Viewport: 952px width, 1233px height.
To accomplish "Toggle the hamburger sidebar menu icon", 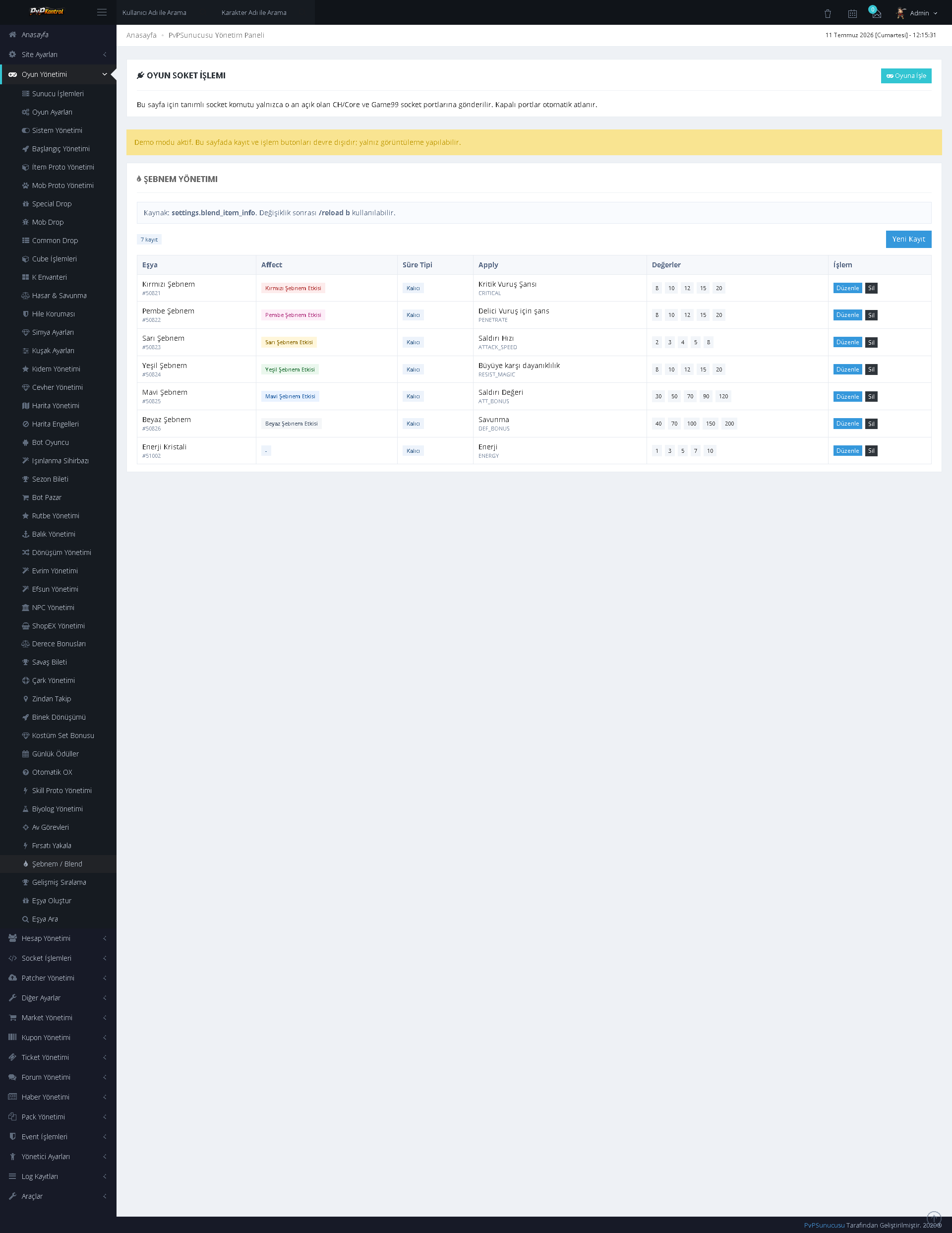I will [x=102, y=12].
